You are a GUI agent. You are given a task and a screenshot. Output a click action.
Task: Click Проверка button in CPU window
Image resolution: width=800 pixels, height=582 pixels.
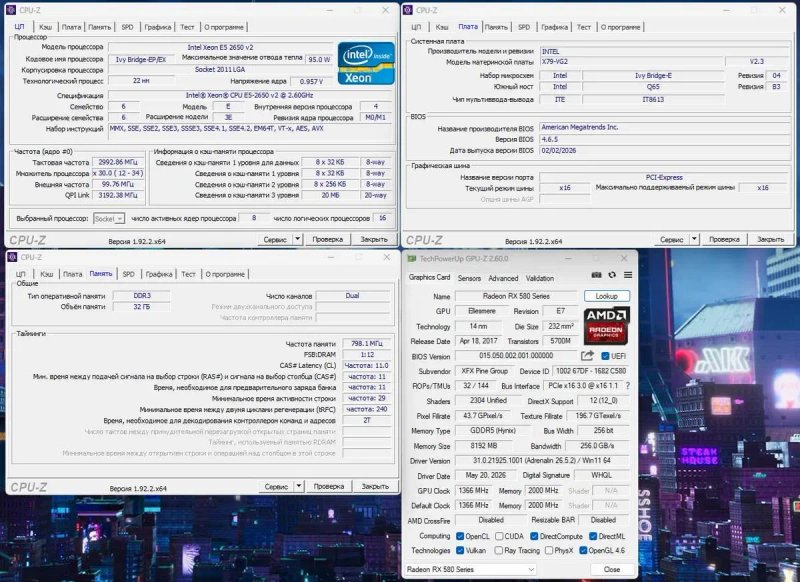coord(328,239)
